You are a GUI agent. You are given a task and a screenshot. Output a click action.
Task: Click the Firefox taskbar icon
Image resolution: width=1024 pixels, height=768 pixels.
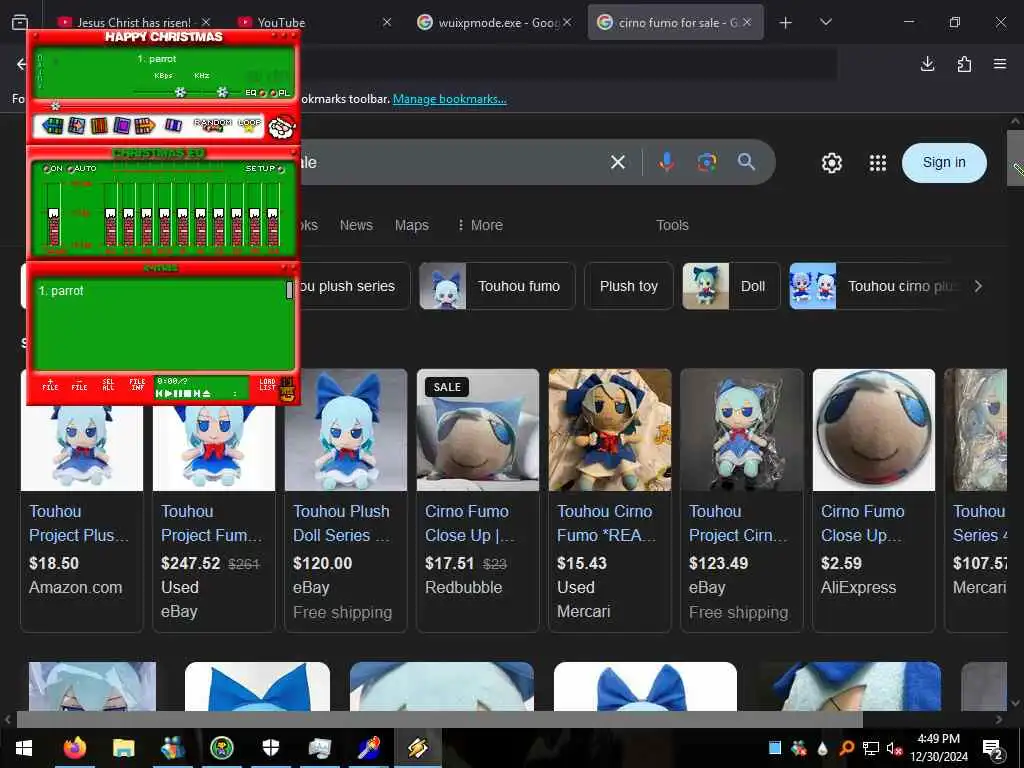point(74,748)
